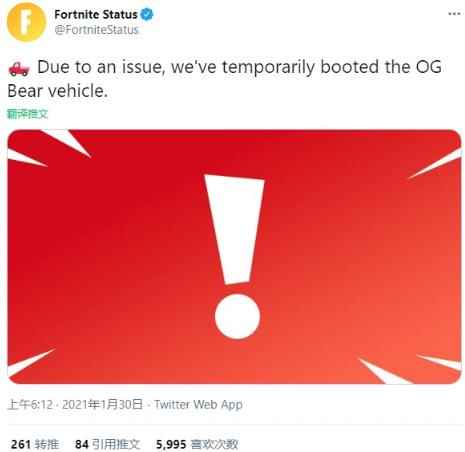
Task: Open the Twitter Web App source link
Action: tap(198, 405)
